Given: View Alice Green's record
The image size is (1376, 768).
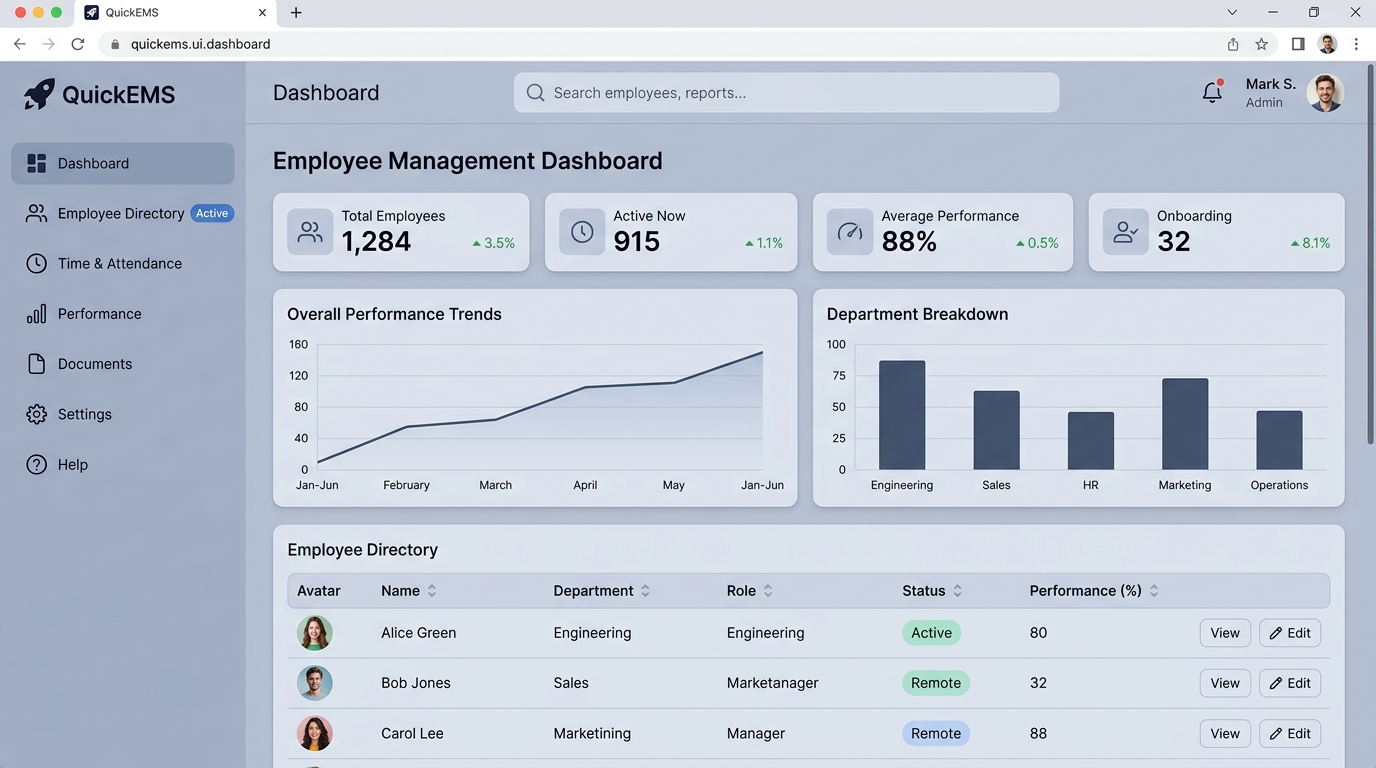Looking at the screenshot, I should [x=1225, y=633].
